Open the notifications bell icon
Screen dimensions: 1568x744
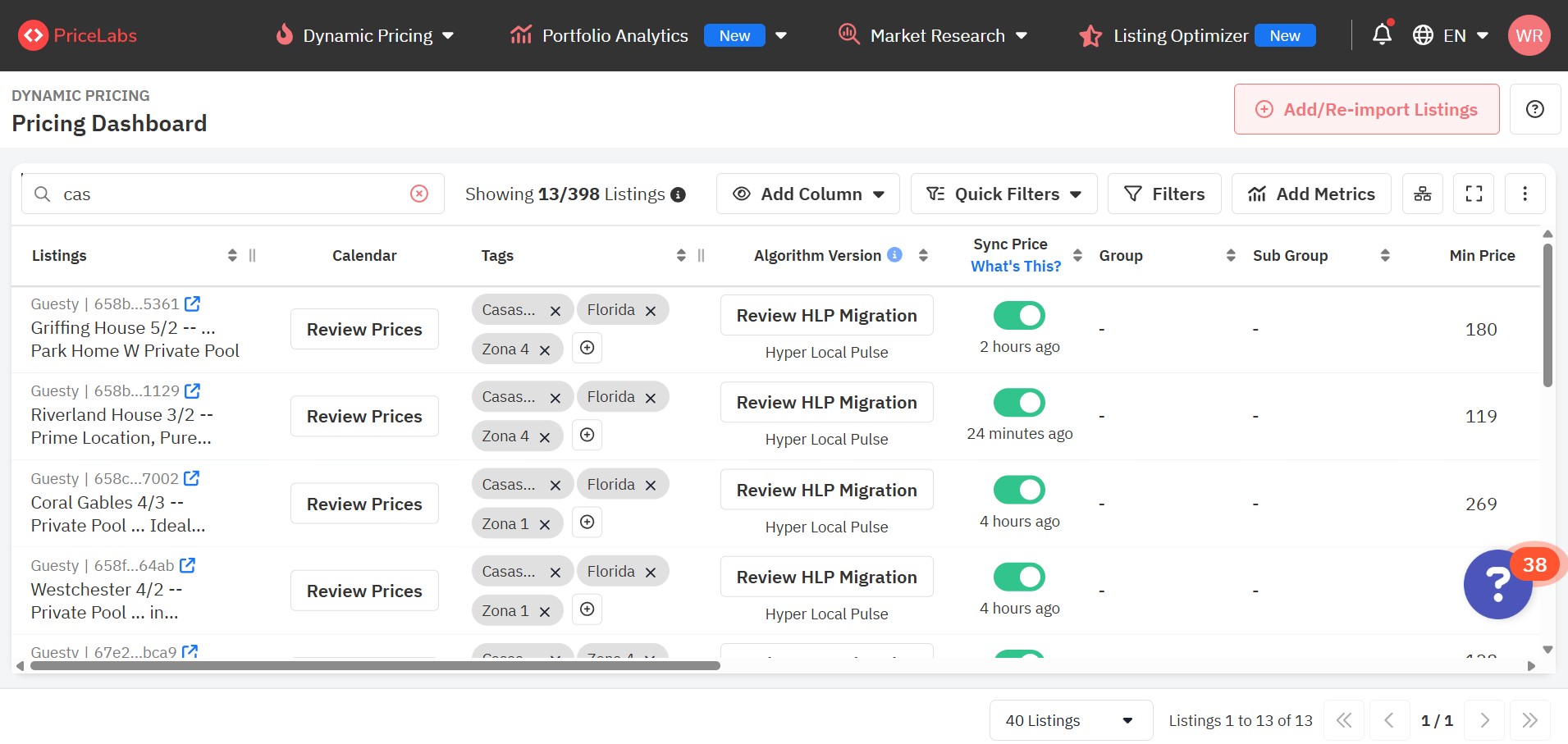[1382, 35]
